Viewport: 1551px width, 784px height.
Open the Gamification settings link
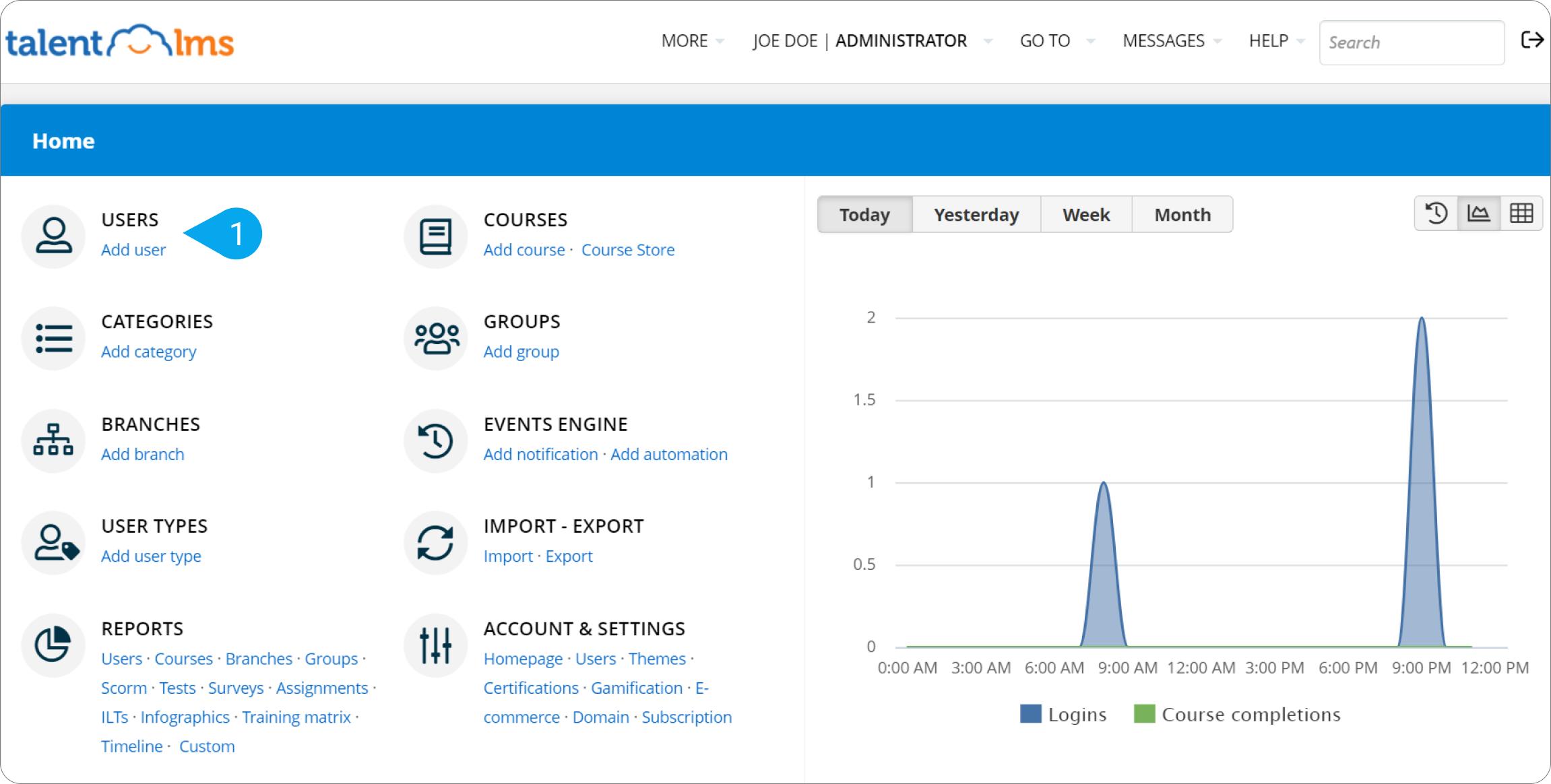[x=637, y=688]
